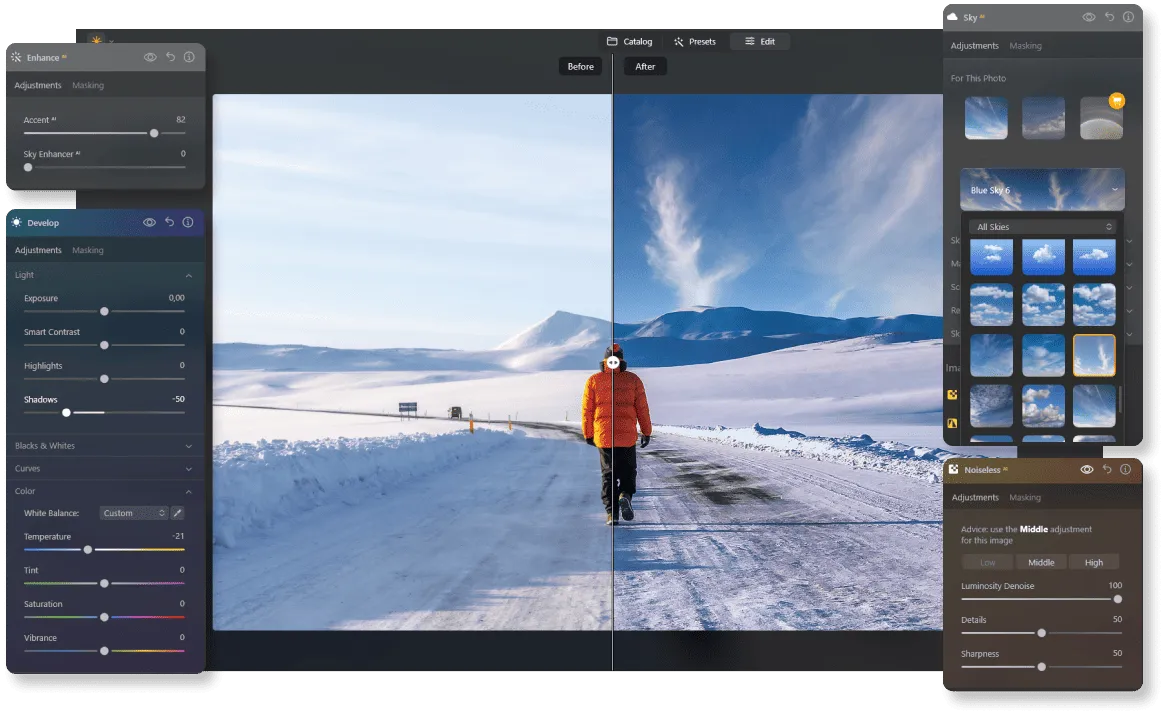Select the Sky AI cloud panel icon

(x=953, y=15)
